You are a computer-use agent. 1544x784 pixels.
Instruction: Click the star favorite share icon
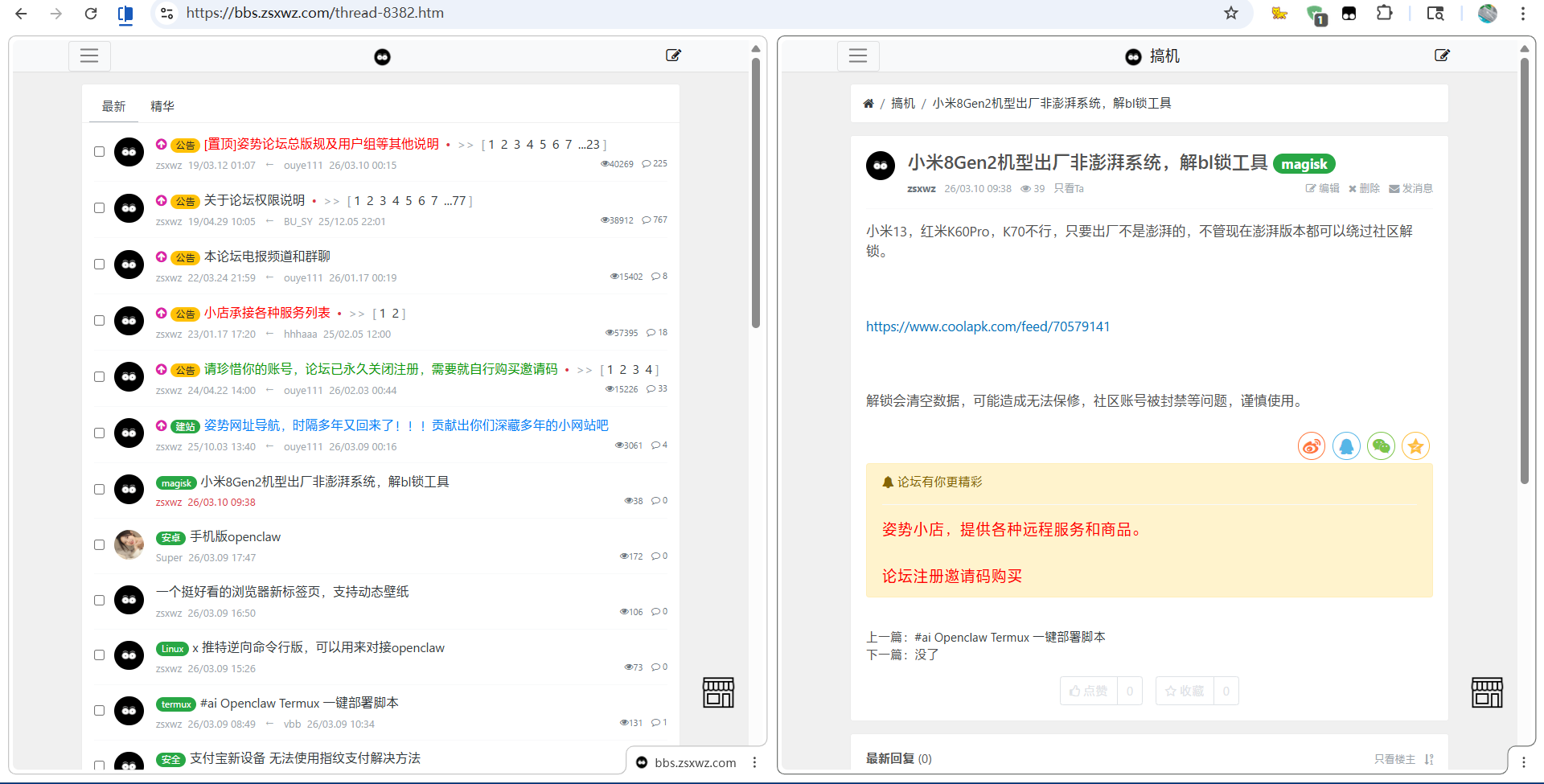coord(1415,446)
